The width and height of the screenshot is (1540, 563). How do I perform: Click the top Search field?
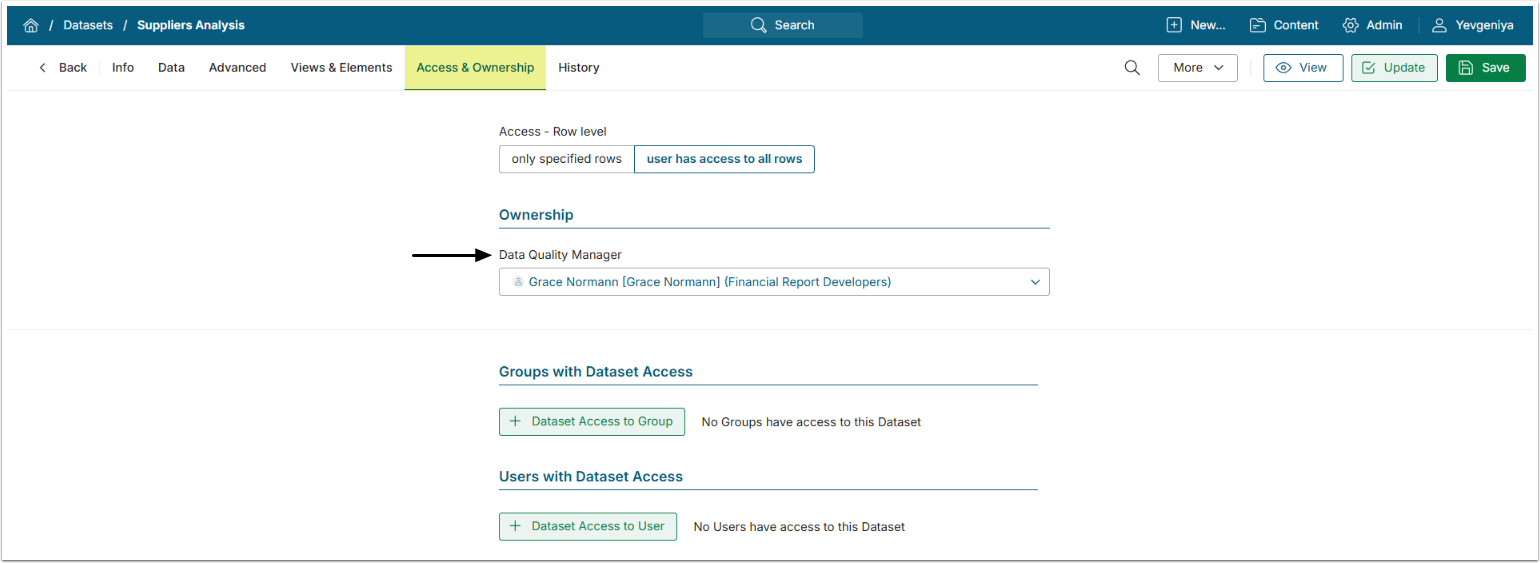pos(782,25)
